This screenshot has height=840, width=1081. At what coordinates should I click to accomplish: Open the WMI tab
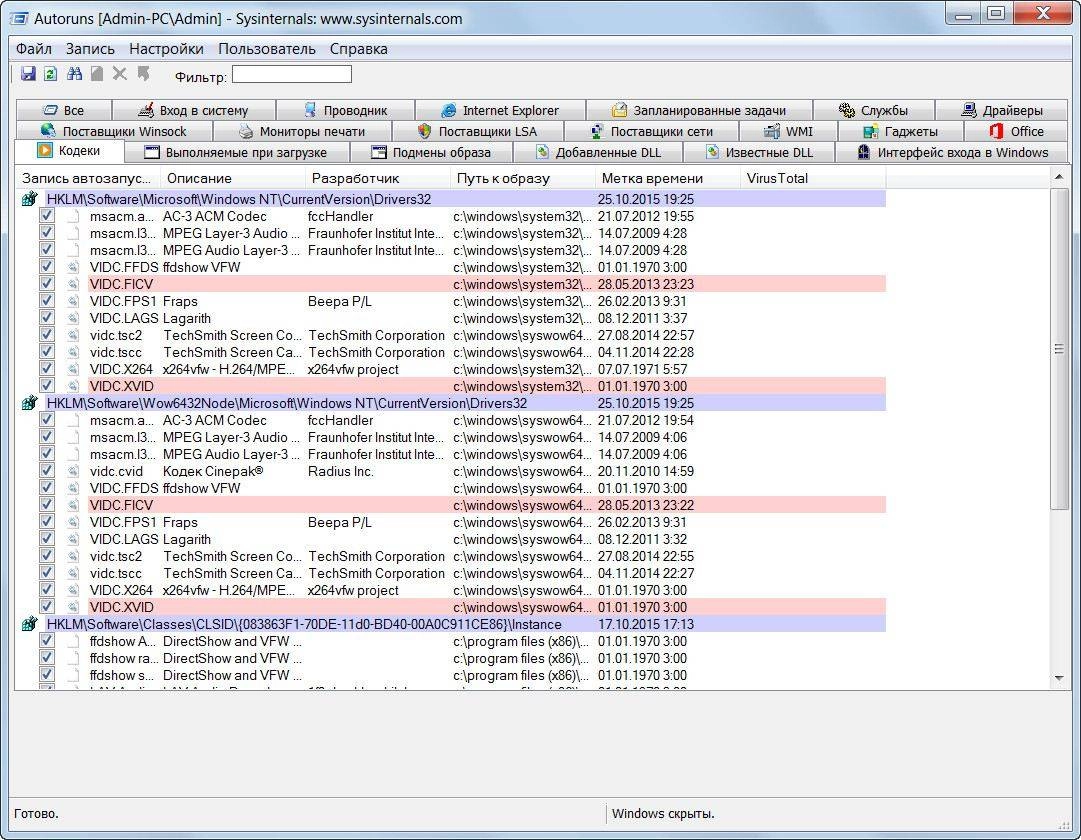[789, 132]
